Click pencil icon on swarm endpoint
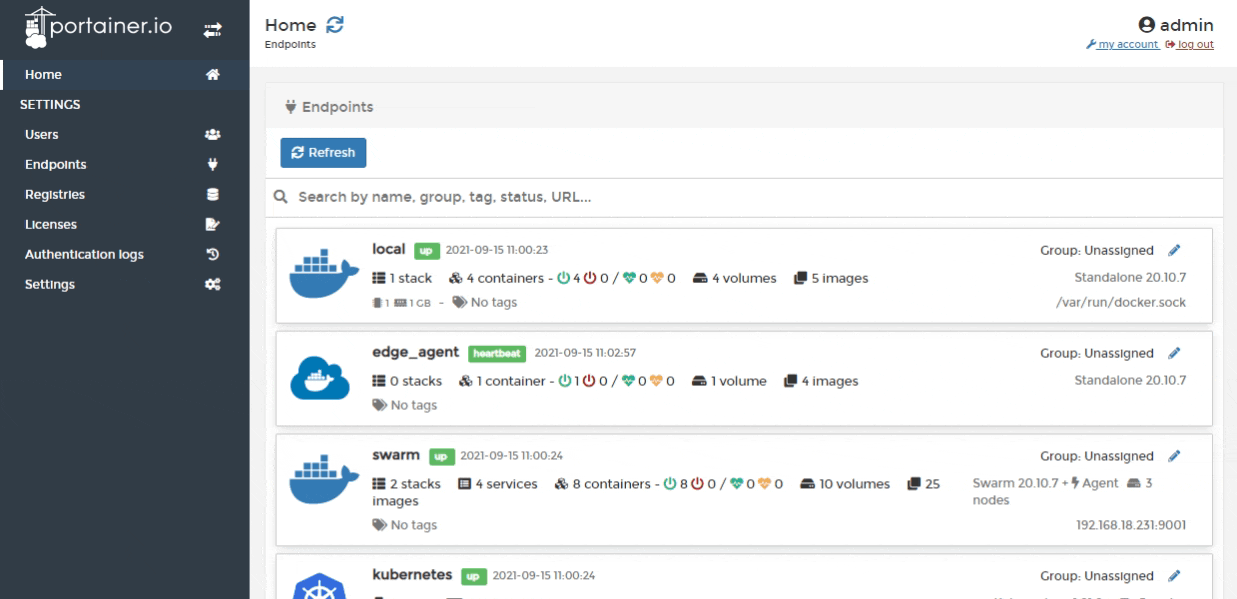The height and width of the screenshot is (599, 1237). pos(1173,456)
